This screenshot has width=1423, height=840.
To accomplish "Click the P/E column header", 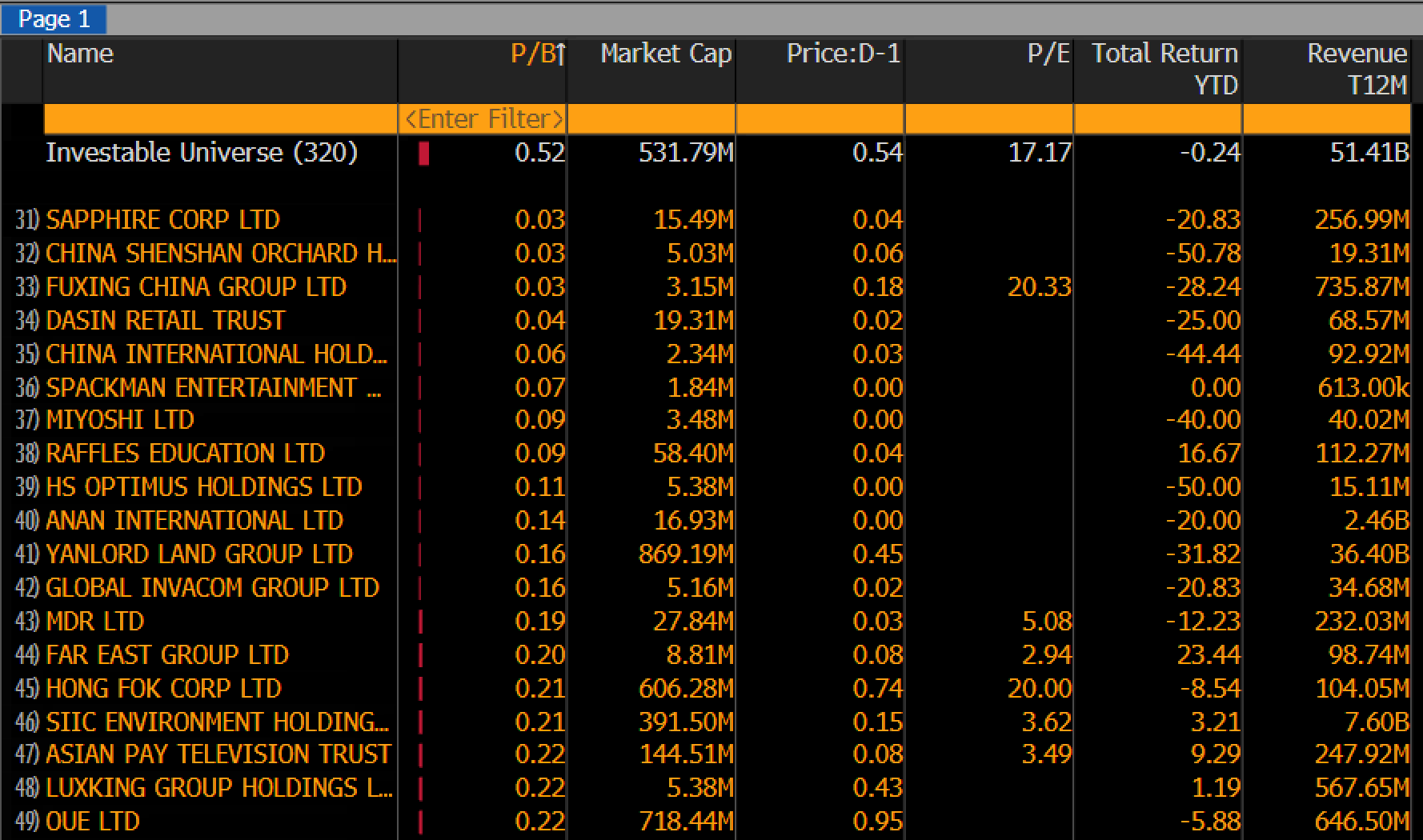I will tap(989, 70).
